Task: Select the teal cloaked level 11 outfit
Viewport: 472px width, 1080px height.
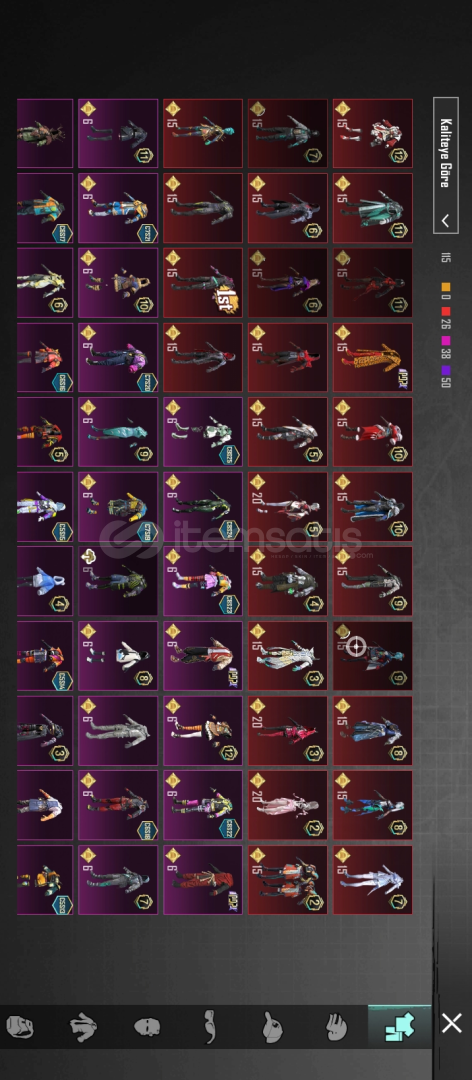Action: coord(373,208)
